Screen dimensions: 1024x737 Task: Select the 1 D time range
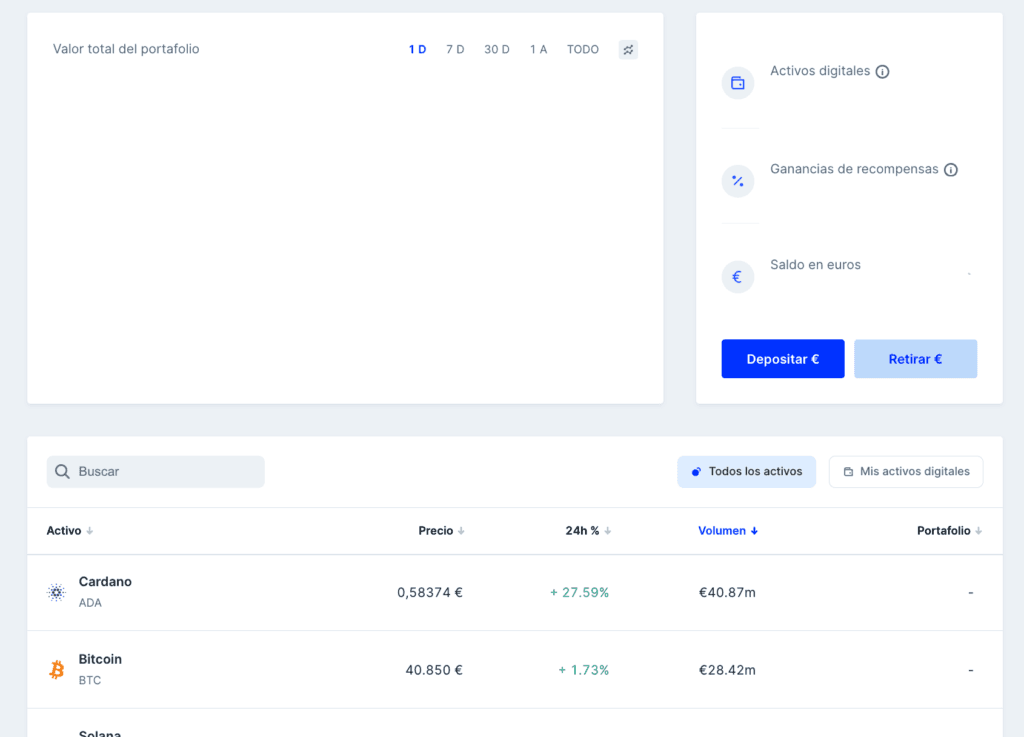[417, 49]
